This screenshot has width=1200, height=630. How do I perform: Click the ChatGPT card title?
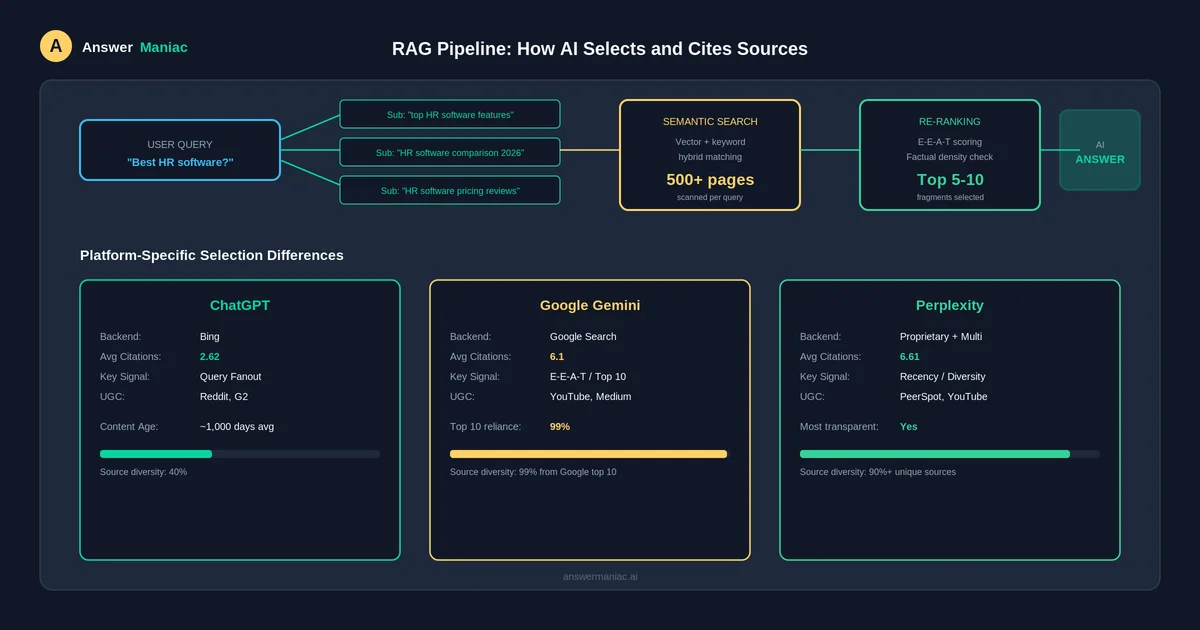240,305
